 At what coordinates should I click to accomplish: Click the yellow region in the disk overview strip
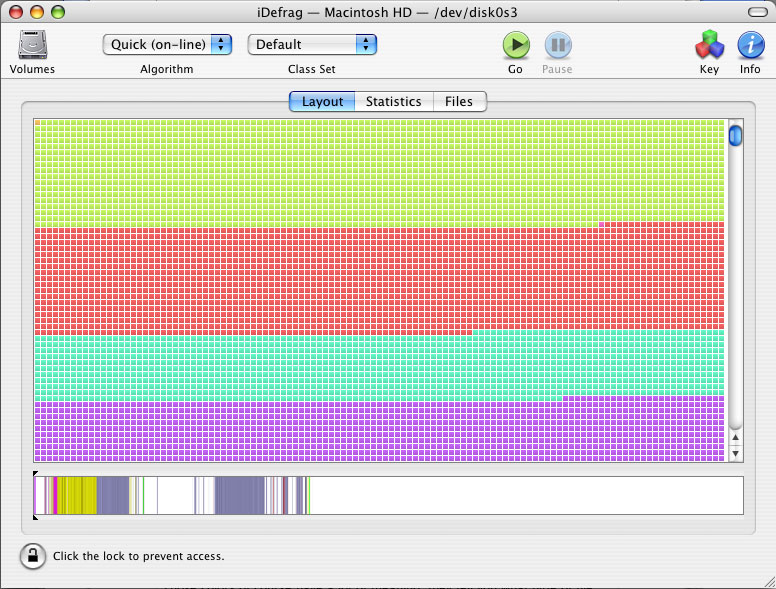(78, 495)
